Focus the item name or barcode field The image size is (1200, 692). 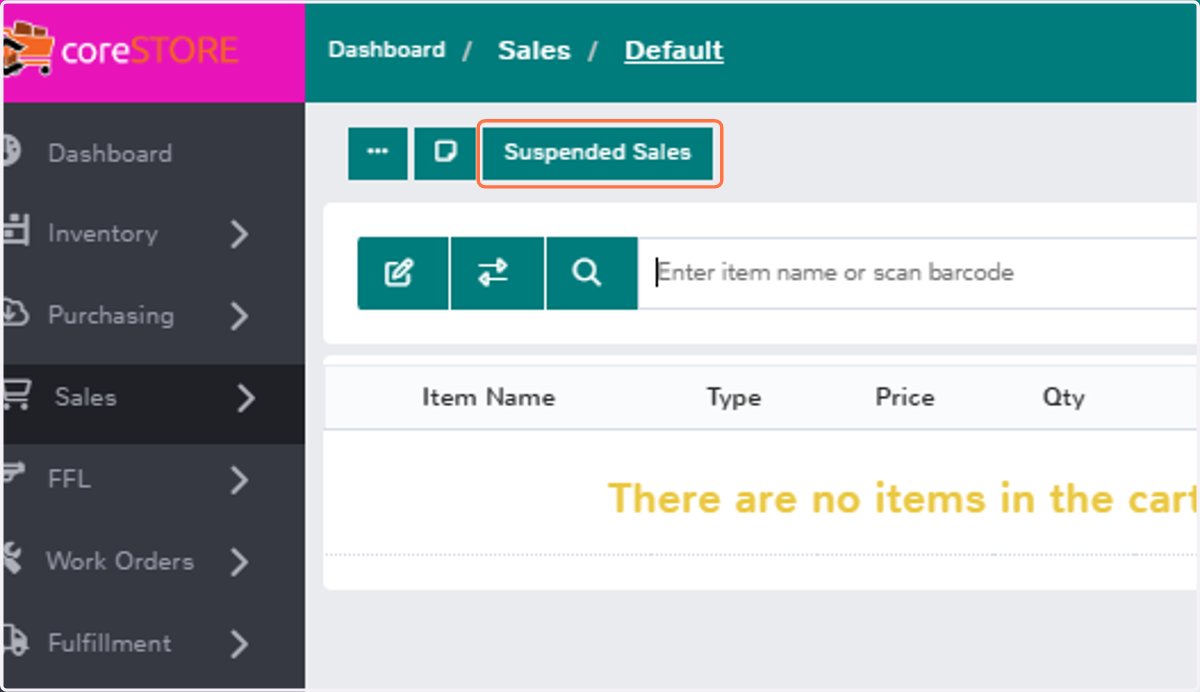[x=918, y=273]
